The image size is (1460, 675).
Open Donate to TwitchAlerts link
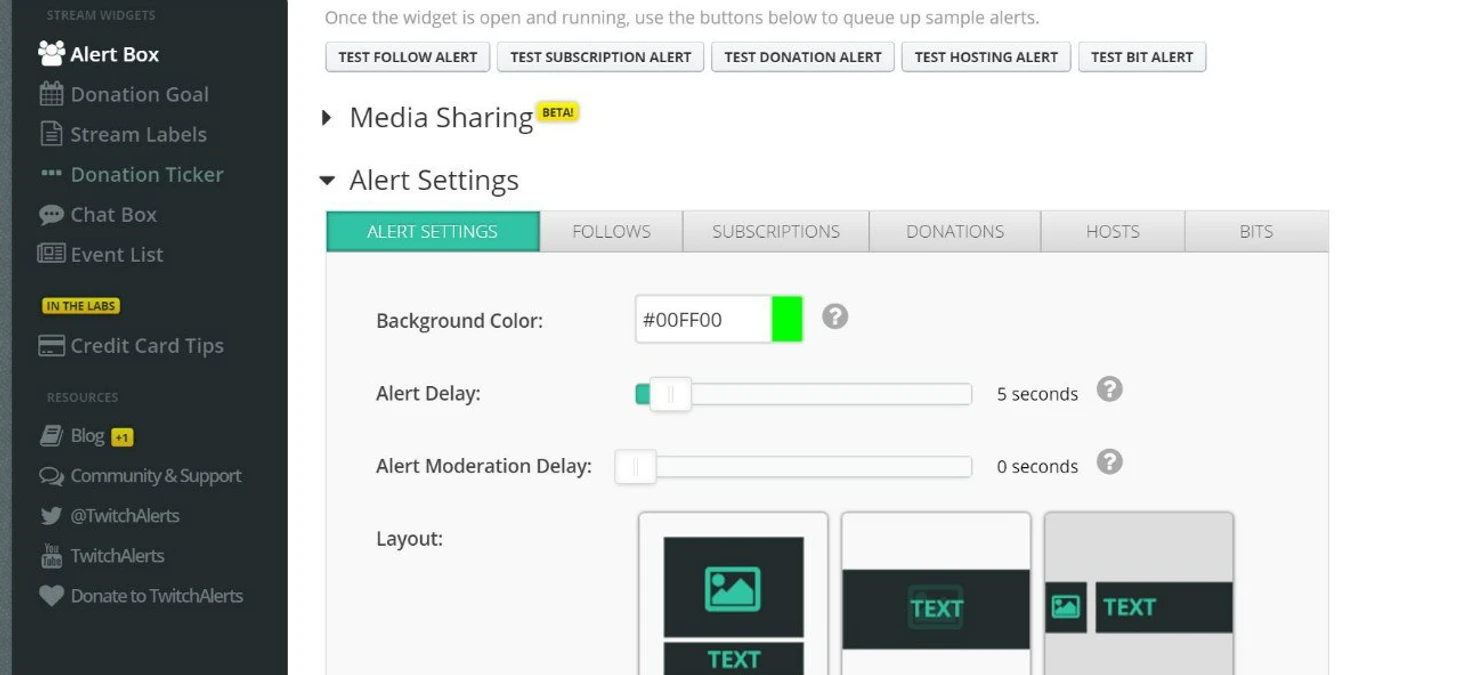(156, 596)
